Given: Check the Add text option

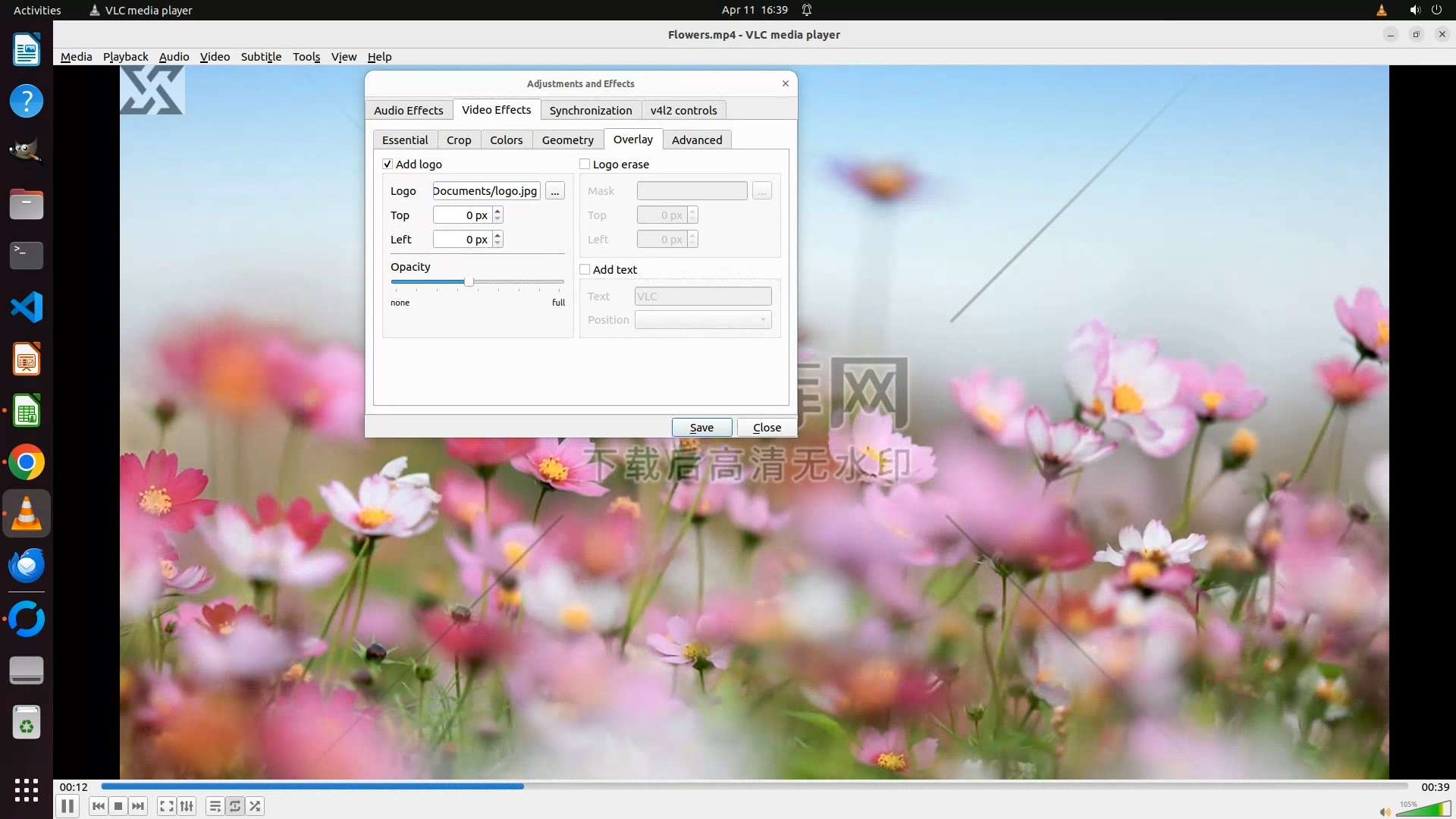Looking at the screenshot, I should pos(585,269).
